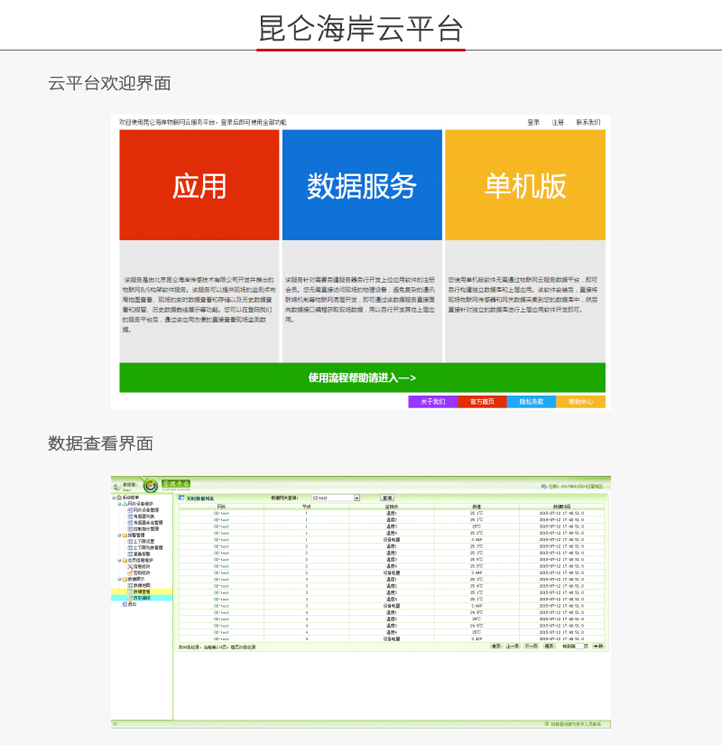Select the cyan-highlighted tree item

[142, 598]
